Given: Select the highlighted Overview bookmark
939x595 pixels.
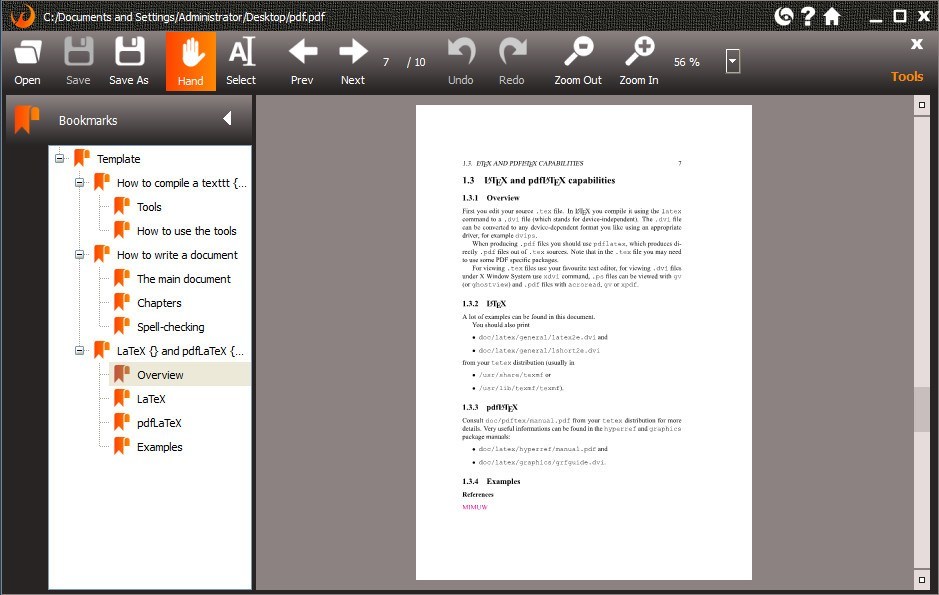Looking at the screenshot, I should [x=160, y=375].
